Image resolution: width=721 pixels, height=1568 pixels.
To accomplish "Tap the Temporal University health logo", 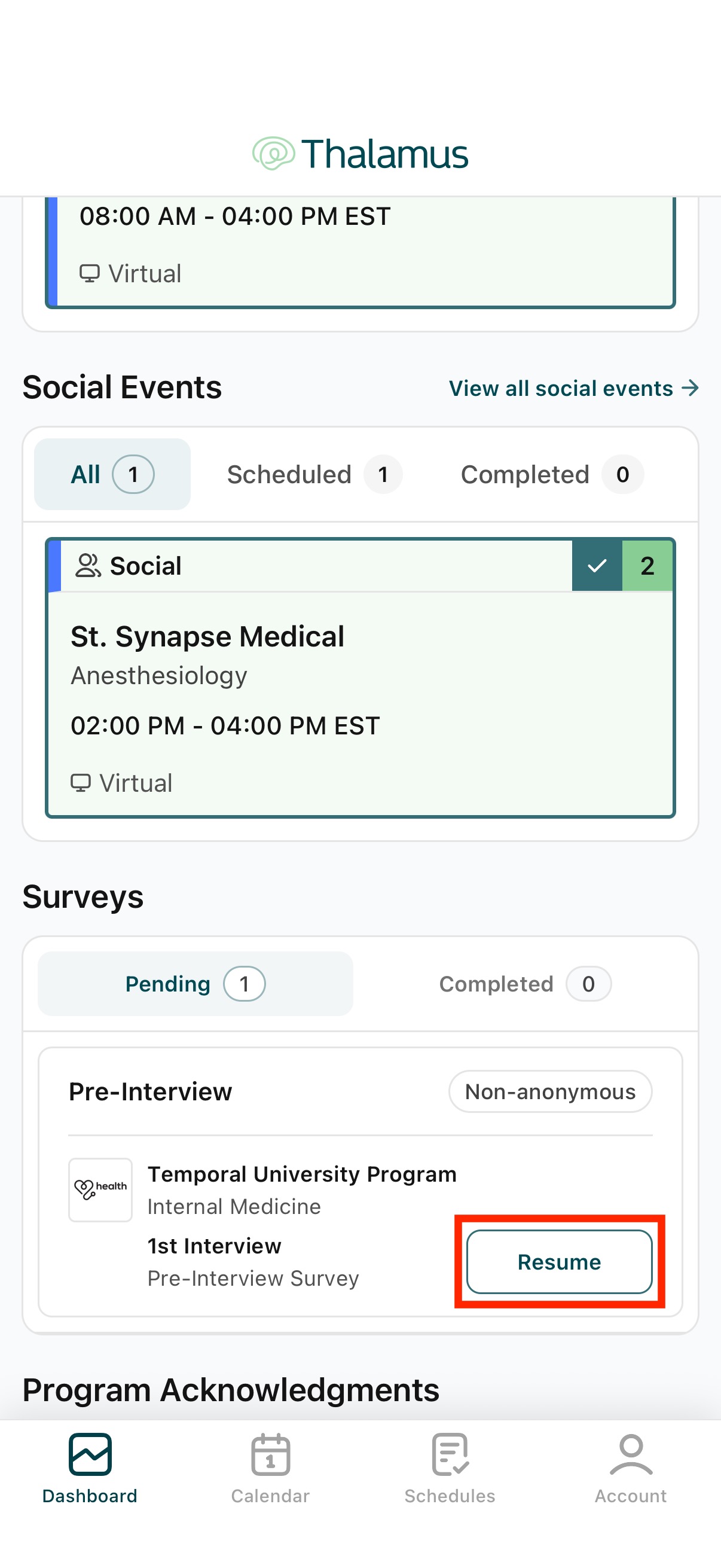I will (x=100, y=1189).
